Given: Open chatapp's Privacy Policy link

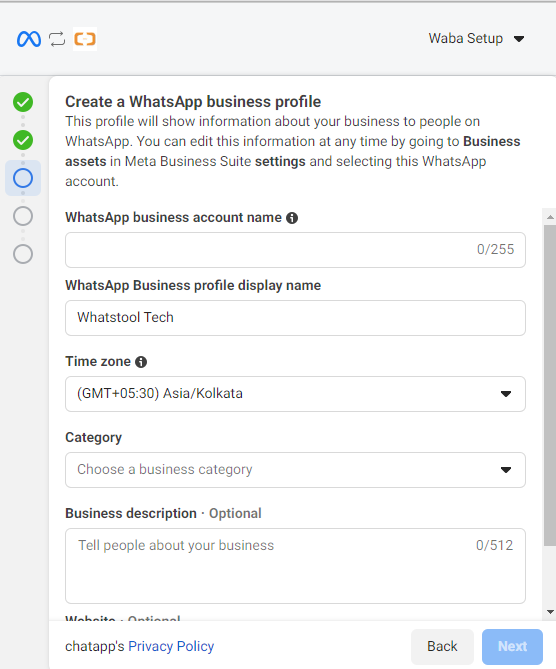Looking at the screenshot, I should (171, 646).
